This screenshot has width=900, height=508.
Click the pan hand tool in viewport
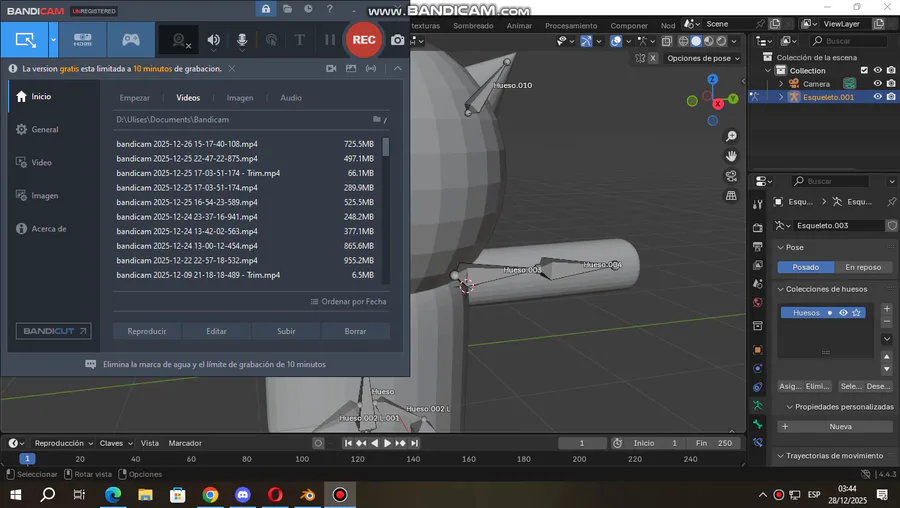(x=731, y=156)
